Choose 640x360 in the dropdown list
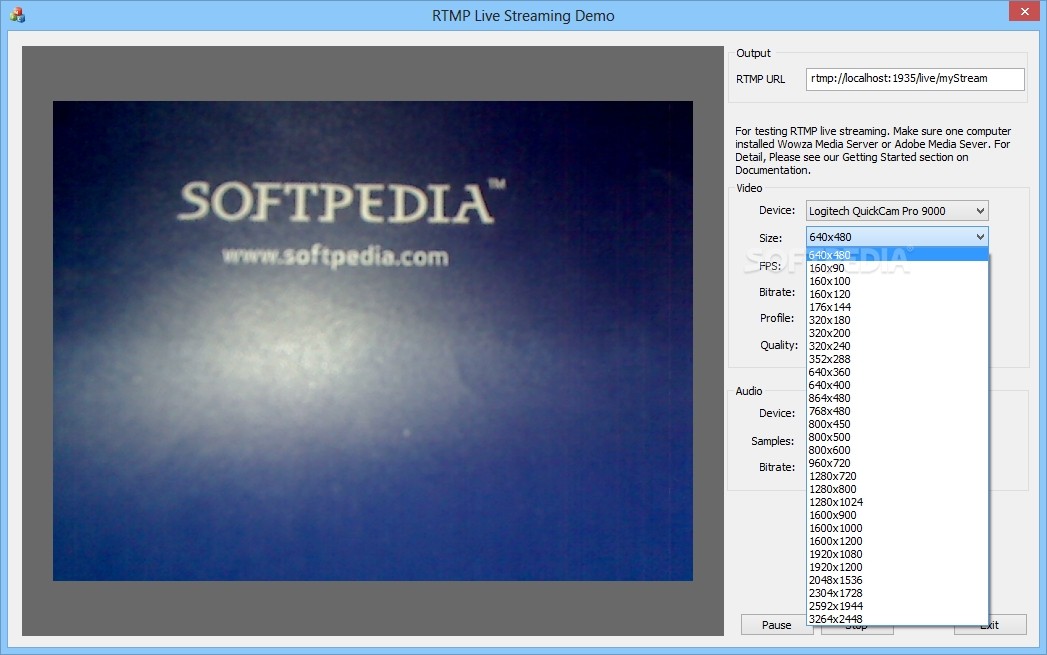1047x655 pixels. [x=897, y=372]
